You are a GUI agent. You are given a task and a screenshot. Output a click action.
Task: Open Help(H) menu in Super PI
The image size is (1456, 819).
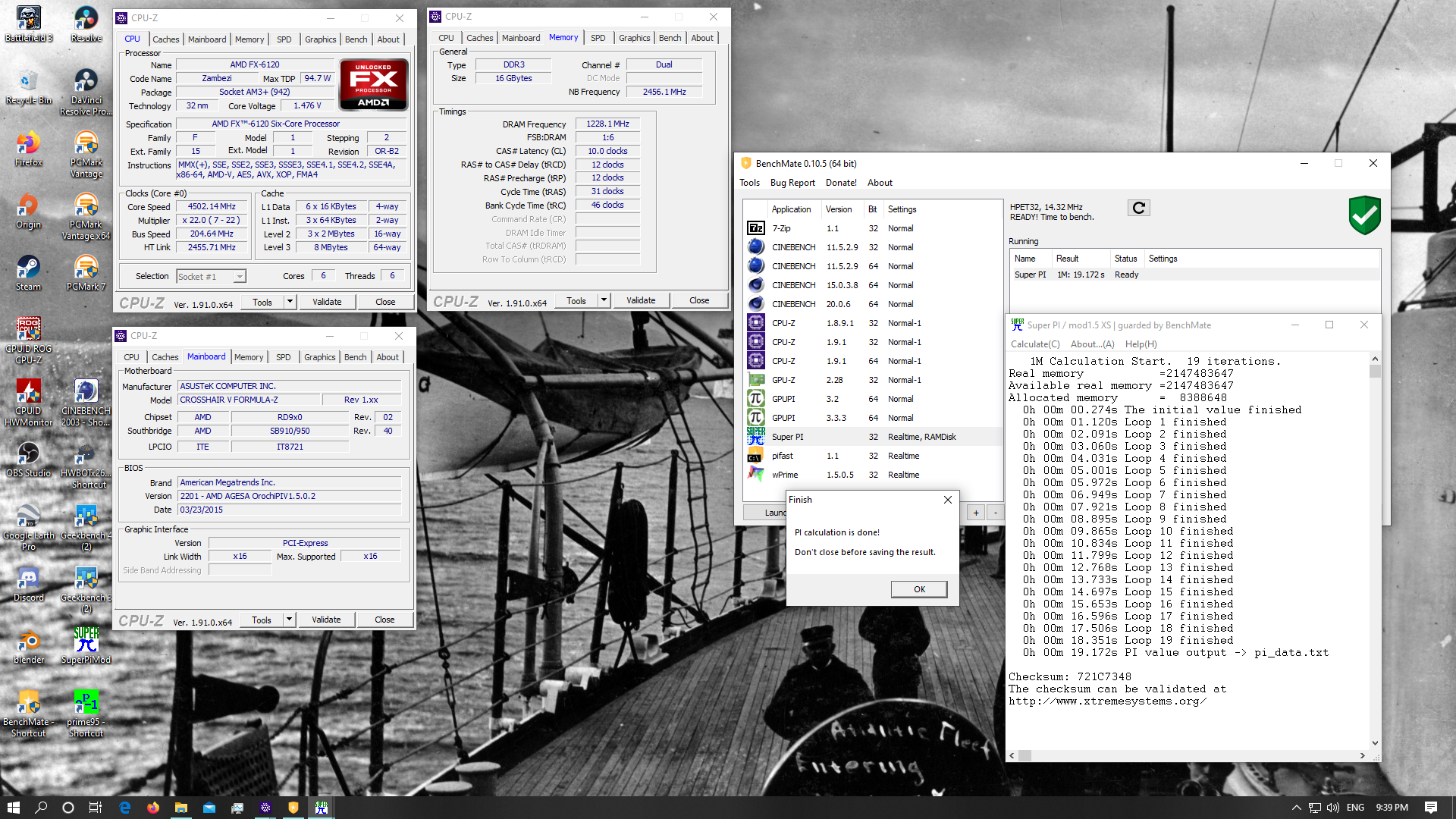(x=1141, y=344)
